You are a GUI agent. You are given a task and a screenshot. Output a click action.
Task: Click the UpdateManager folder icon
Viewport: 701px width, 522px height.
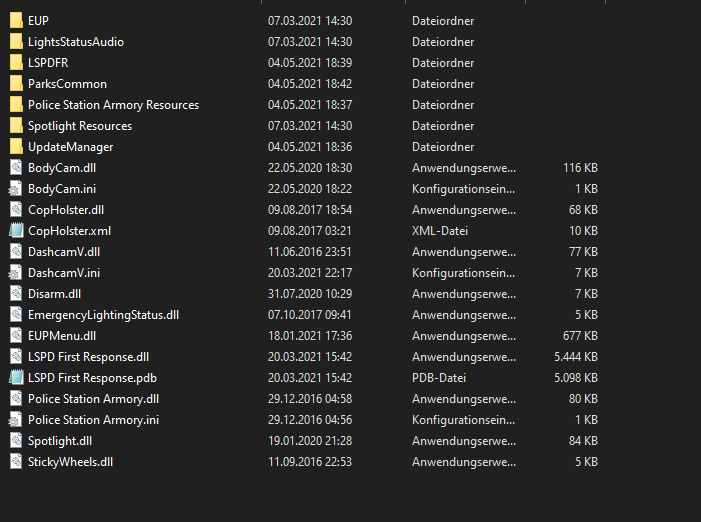[15, 147]
